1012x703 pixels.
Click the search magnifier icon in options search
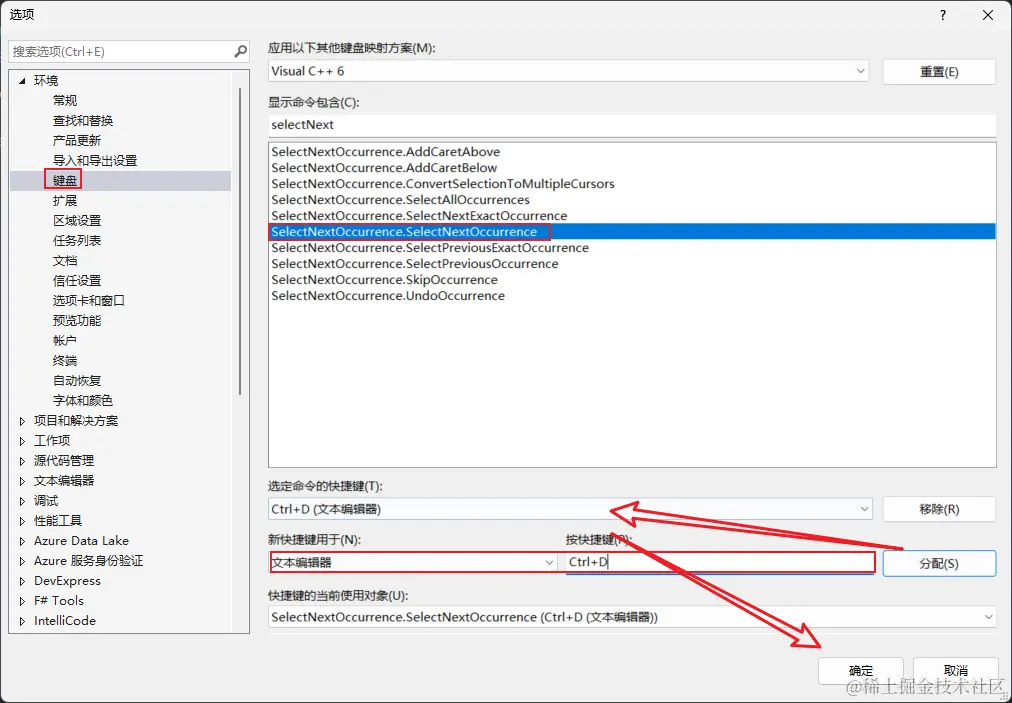240,51
